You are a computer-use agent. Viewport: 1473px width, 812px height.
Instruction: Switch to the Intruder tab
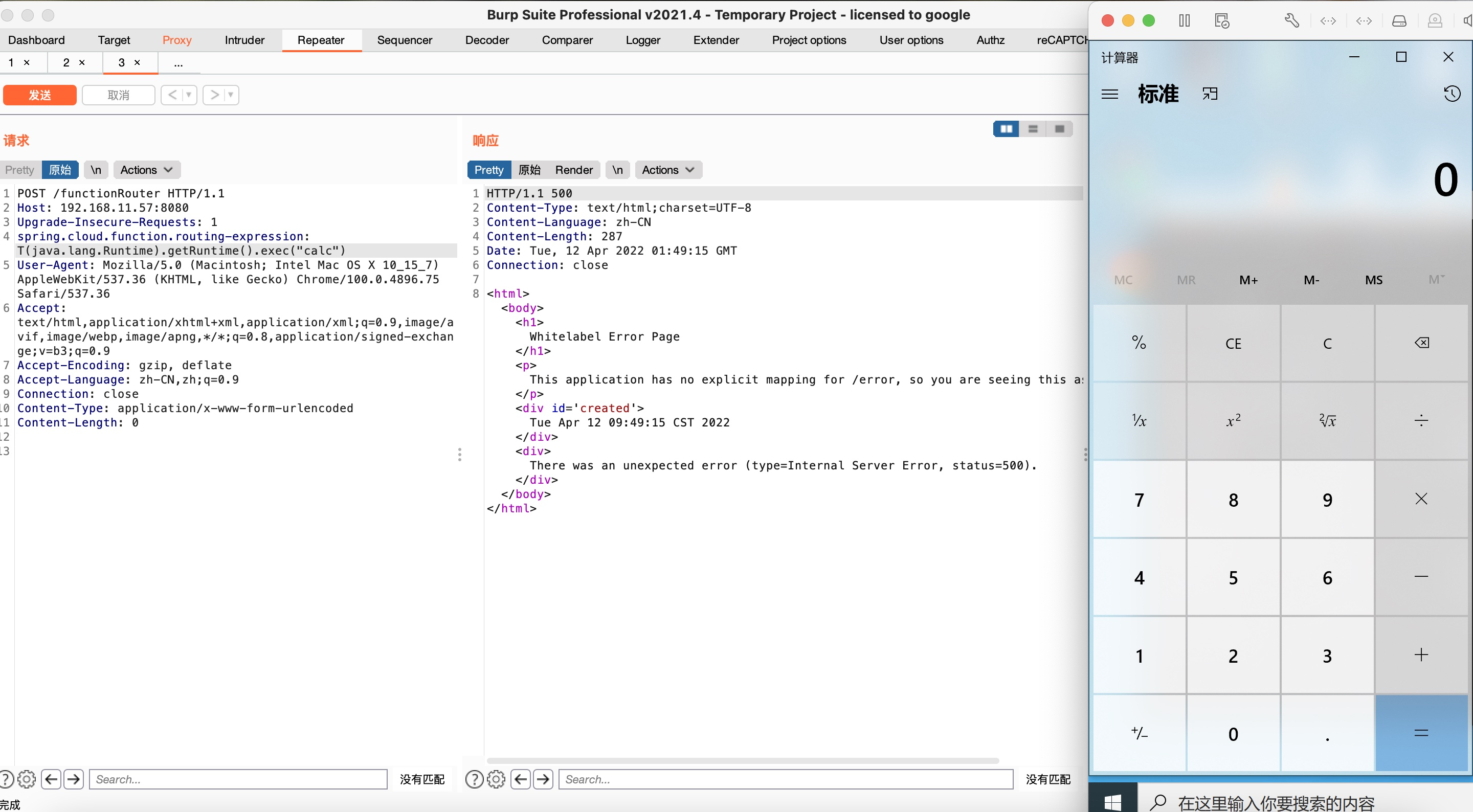click(x=244, y=40)
